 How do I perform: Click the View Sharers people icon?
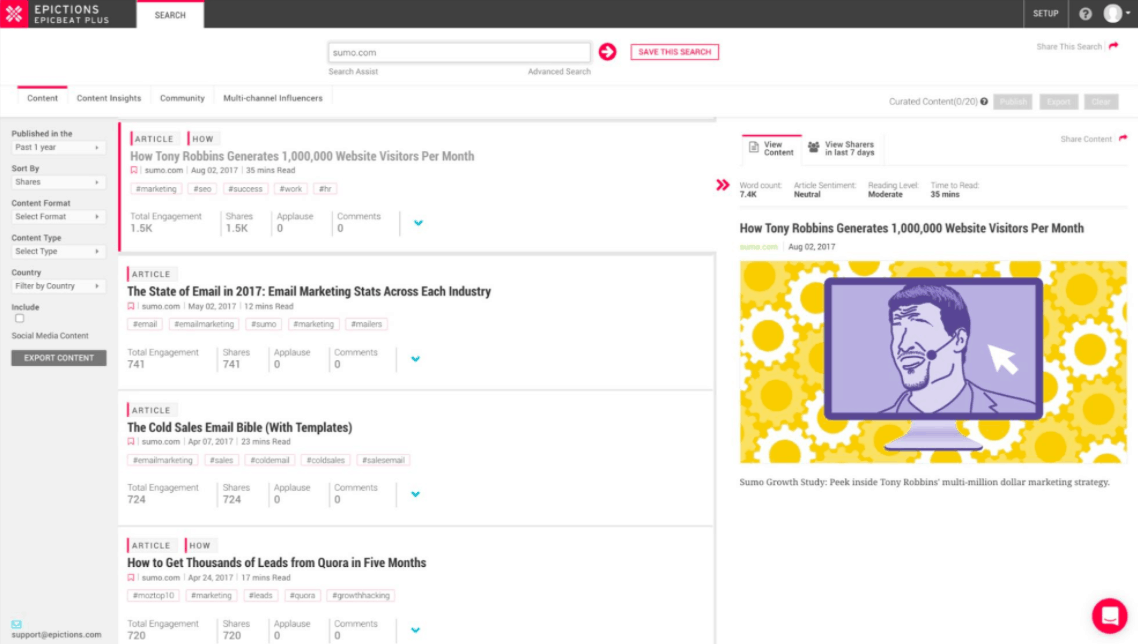[814, 147]
